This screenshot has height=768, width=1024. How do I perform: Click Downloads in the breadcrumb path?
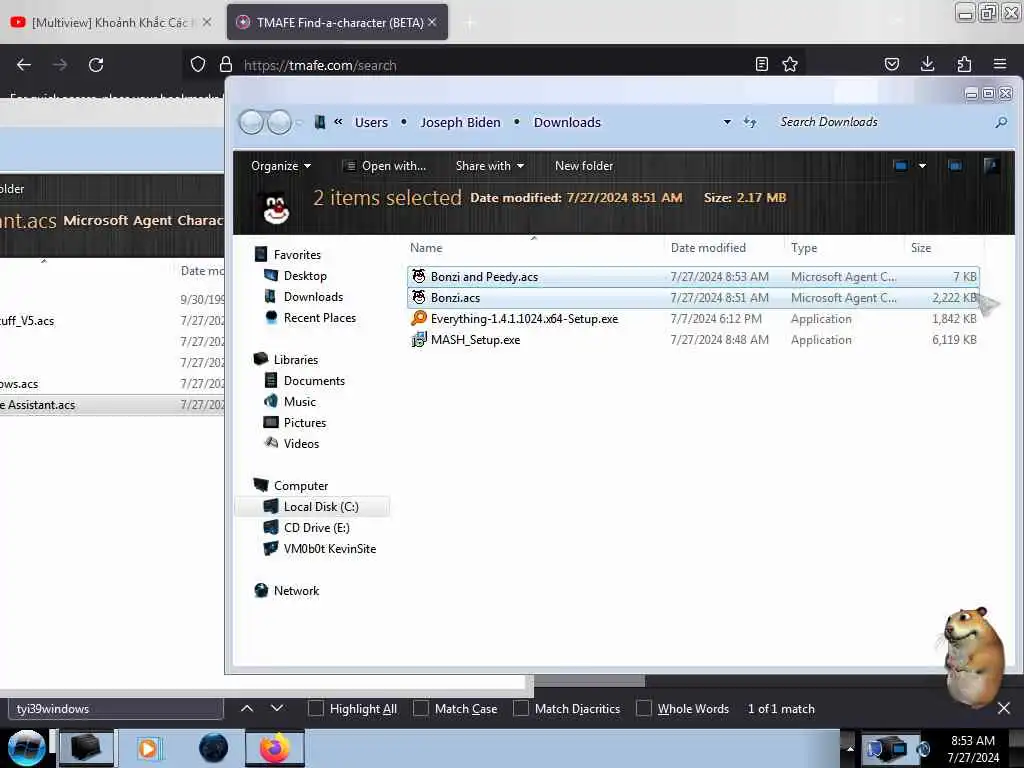click(x=567, y=123)
